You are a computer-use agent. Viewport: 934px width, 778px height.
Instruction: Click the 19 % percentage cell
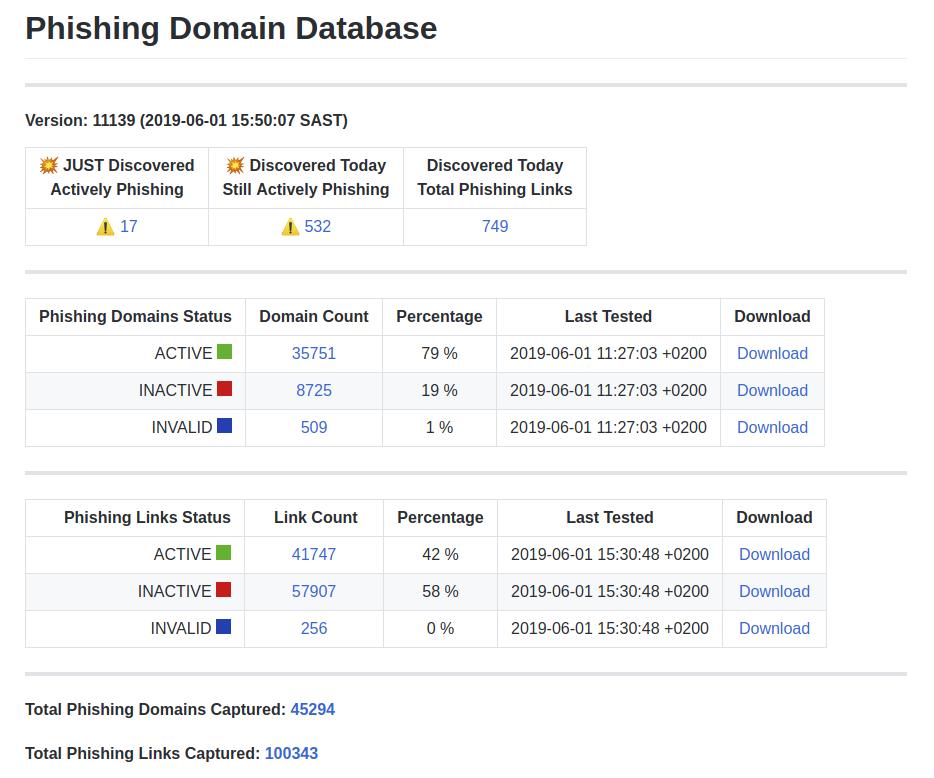(440, 390)
